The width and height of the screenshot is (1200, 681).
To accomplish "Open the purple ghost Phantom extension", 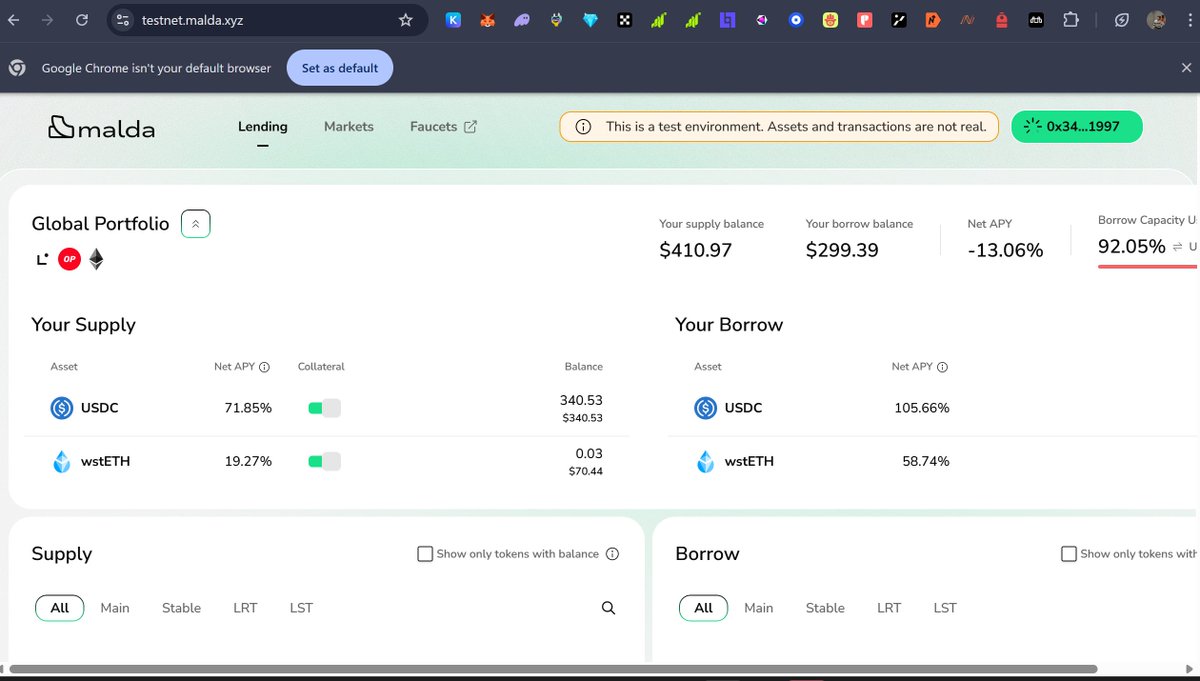I will (x=522, y=20).
